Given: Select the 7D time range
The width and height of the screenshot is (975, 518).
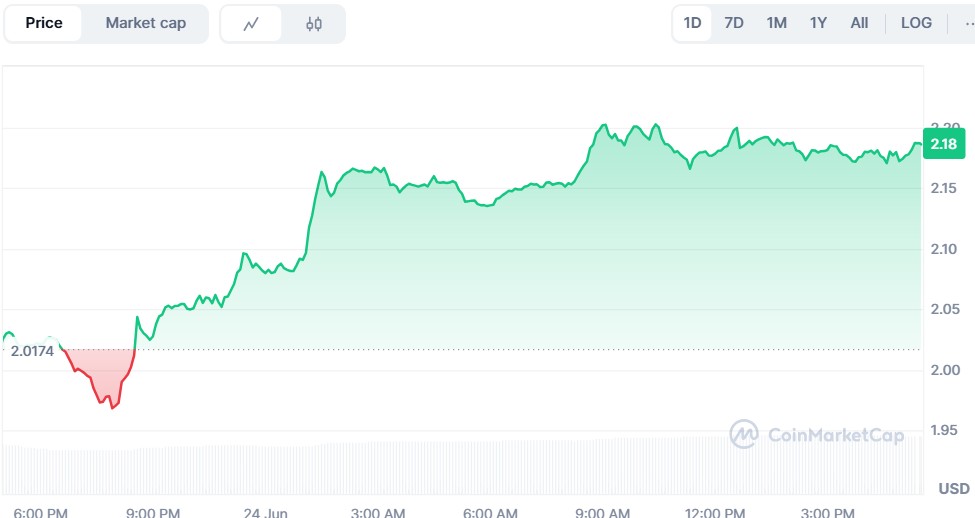Looking at the screenshot, I should (734, 23).
